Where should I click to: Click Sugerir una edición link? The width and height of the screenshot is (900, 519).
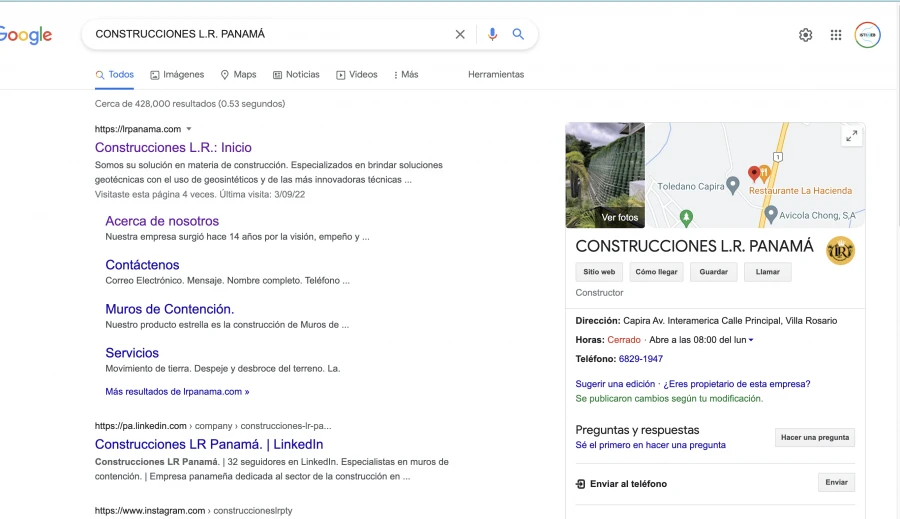coord(615,384)
